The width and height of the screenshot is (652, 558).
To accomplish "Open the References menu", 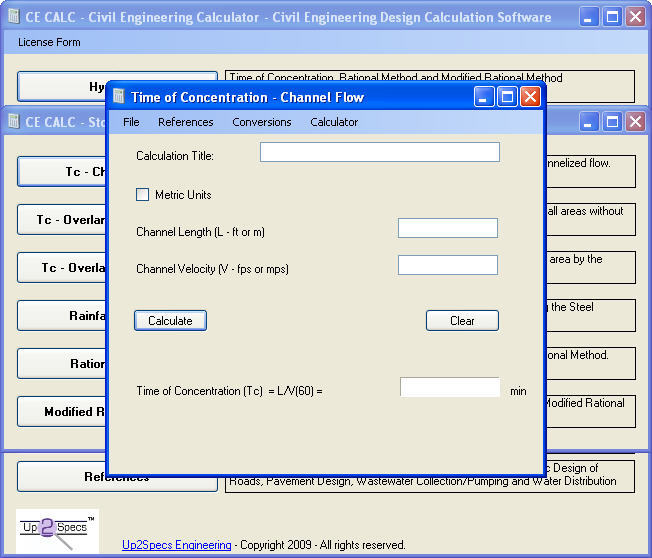I will [x=185, y=122].
